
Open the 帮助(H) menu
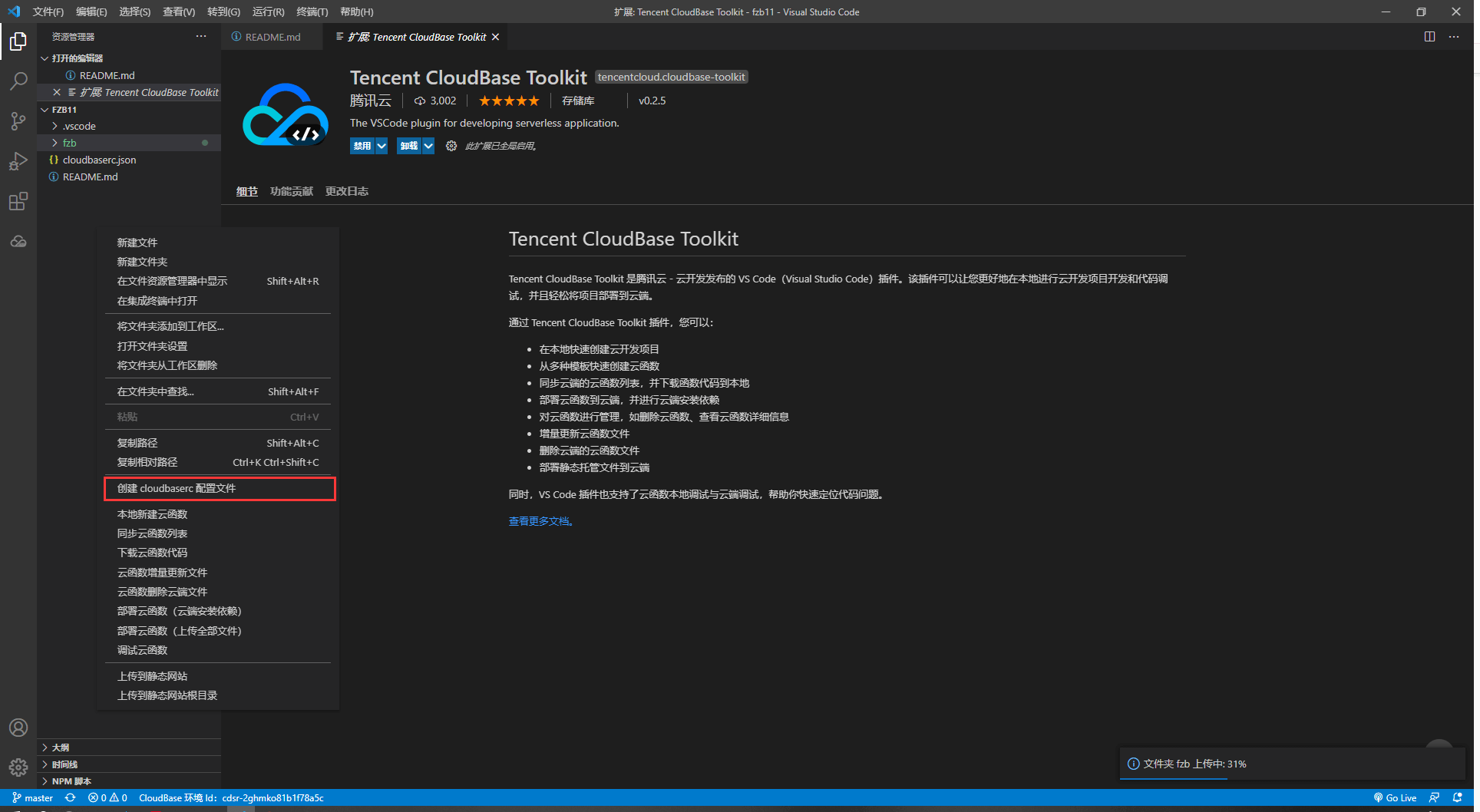click(357, 12)
